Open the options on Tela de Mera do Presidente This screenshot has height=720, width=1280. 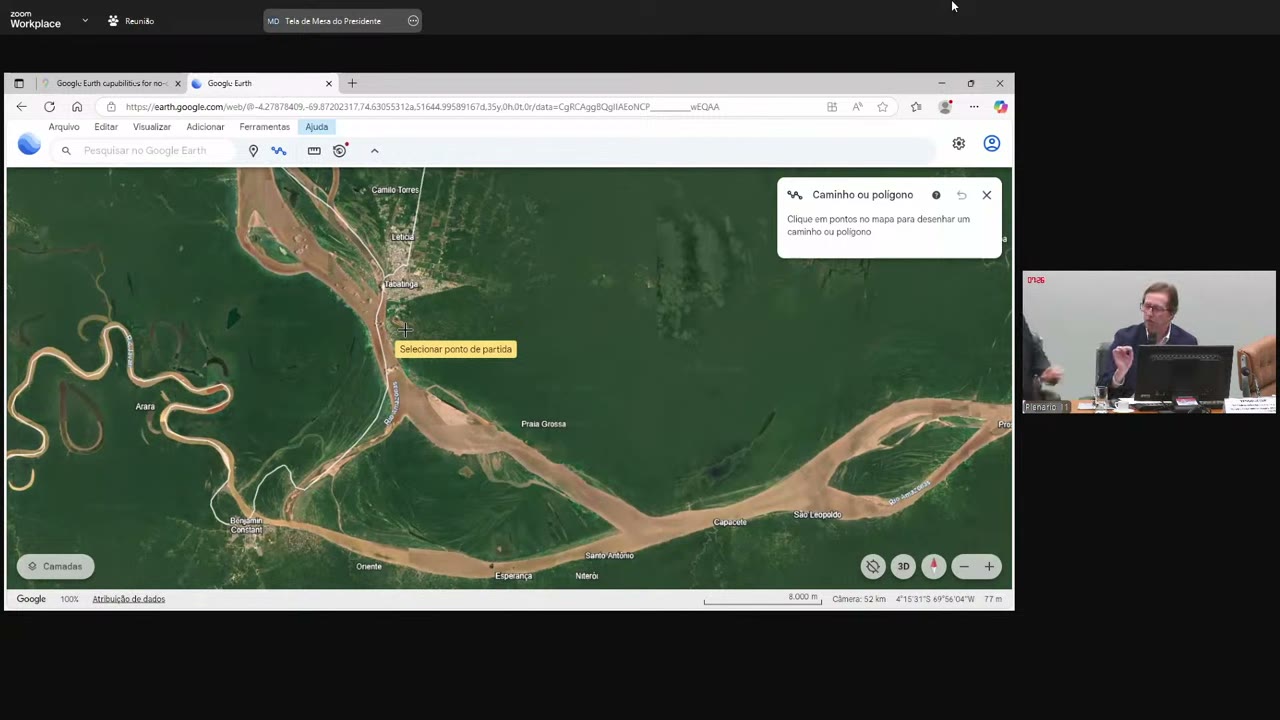point(413,21)
